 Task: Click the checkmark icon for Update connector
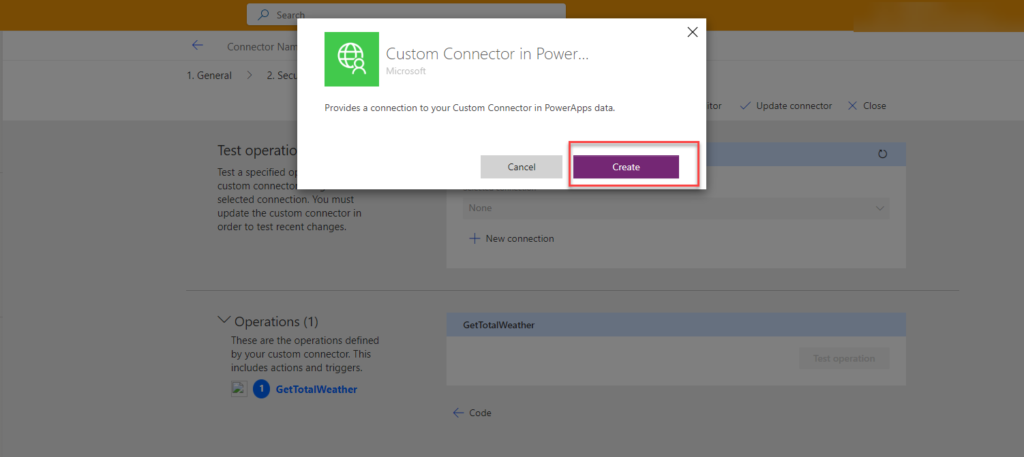[744, 106]
